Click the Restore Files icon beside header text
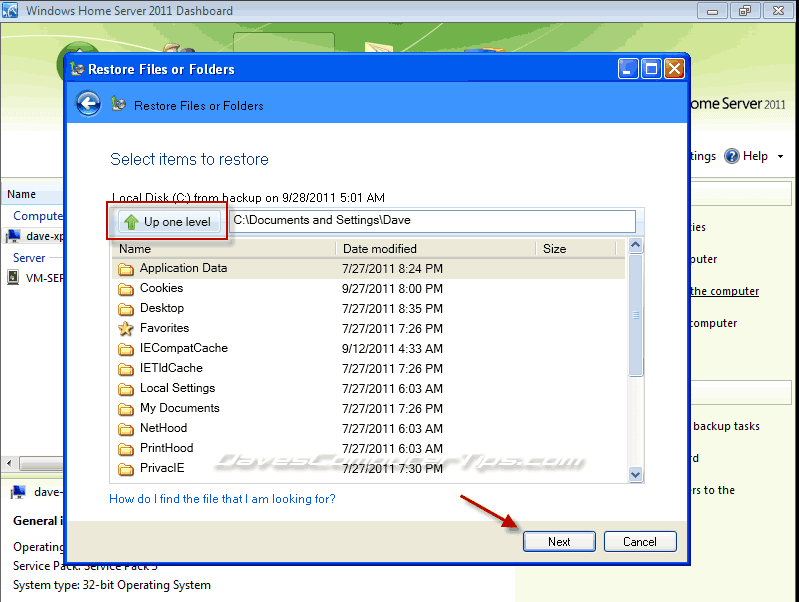The image size is (799, 602). pyautogui.click(x=118, y=104)
